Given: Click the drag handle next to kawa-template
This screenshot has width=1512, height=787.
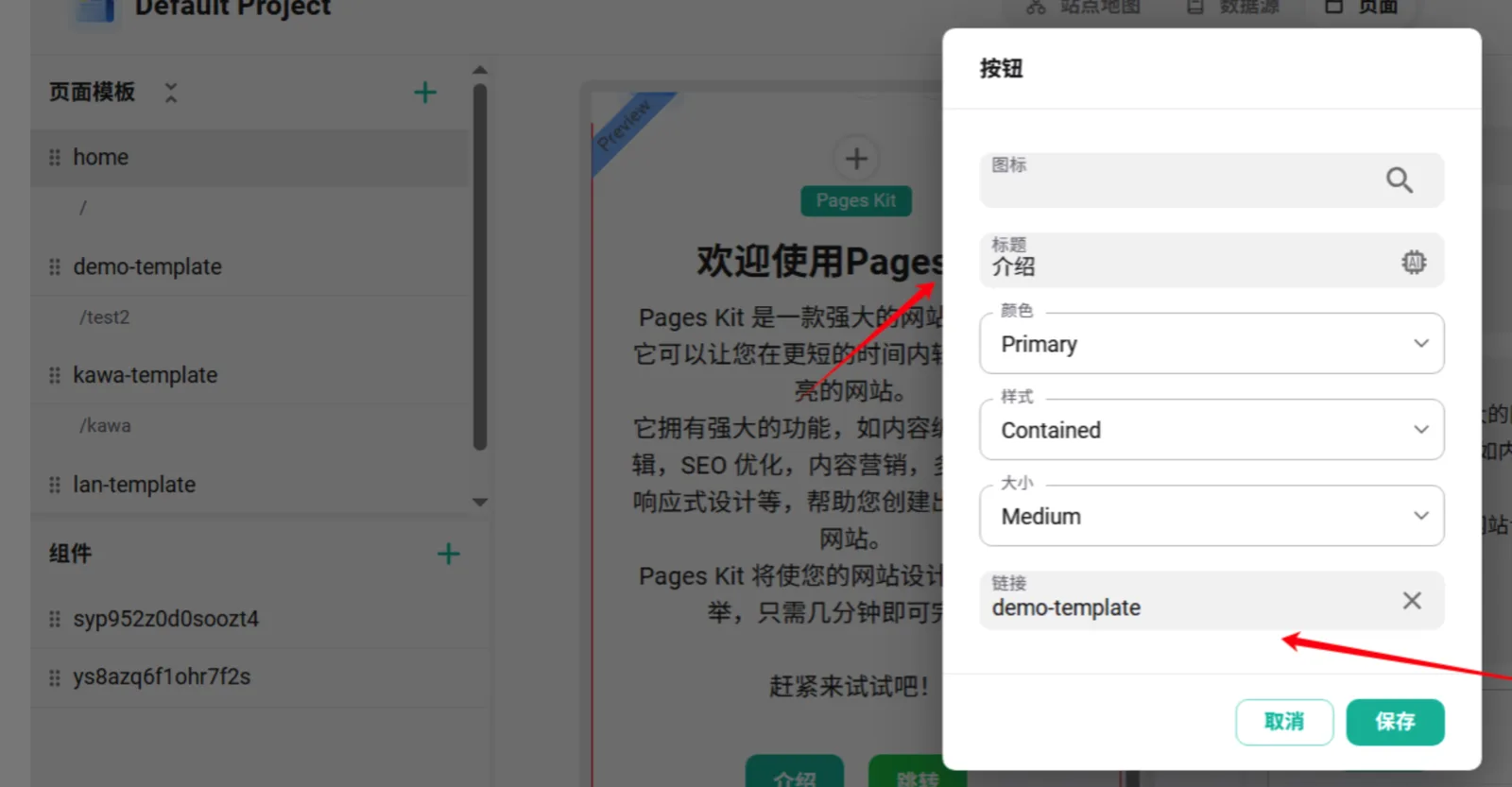Looking at the screenshot, I should coord(55,376).
